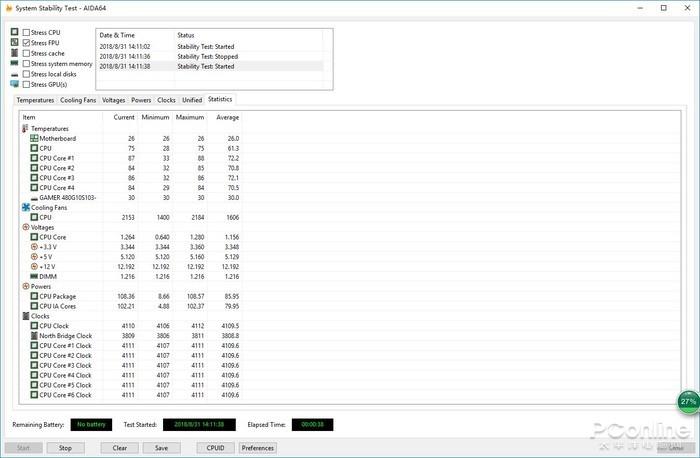
Task: Switch to the Temperatures tab
Action: pyautogui.click(x=36, y=100)
